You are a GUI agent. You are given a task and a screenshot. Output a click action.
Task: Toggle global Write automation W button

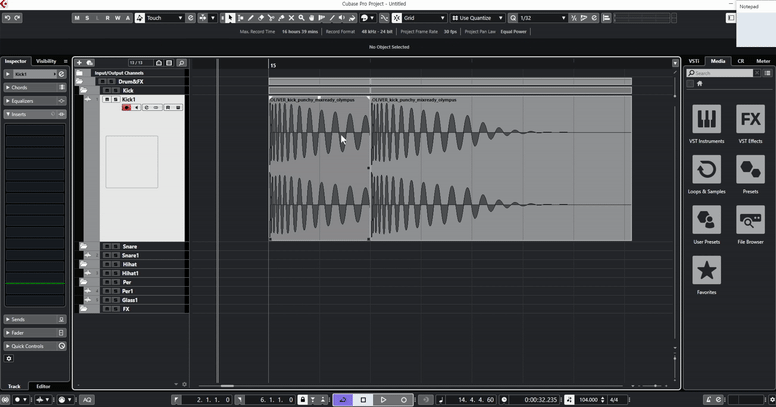point(118,18)
